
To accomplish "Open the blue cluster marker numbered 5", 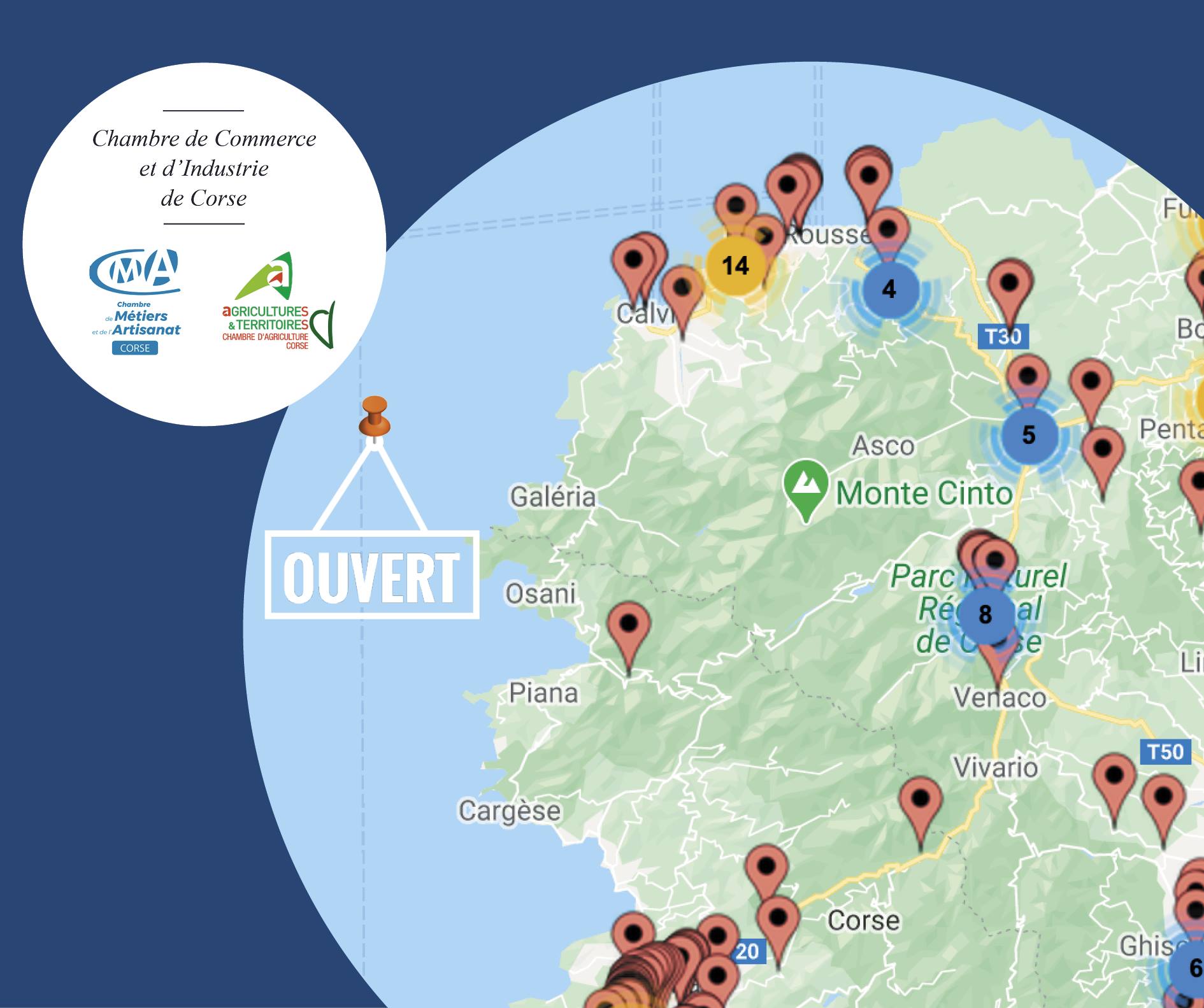I will tap(1029, 435).
